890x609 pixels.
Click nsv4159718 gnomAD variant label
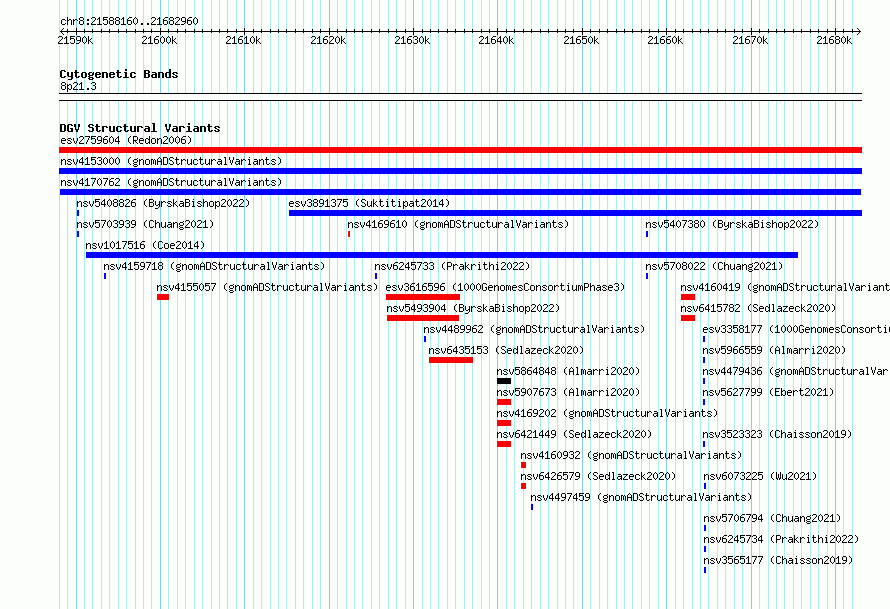(x=214, y=266)
